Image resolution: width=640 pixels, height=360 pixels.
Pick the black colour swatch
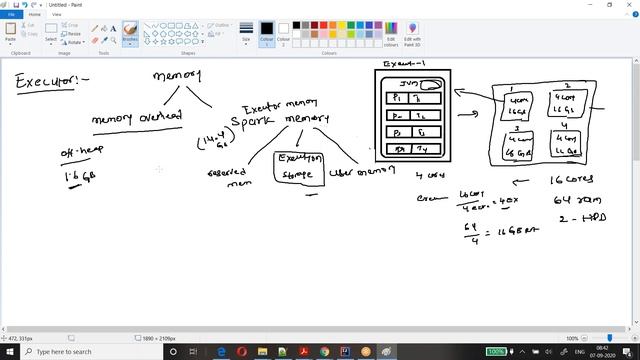click(296, 25)
